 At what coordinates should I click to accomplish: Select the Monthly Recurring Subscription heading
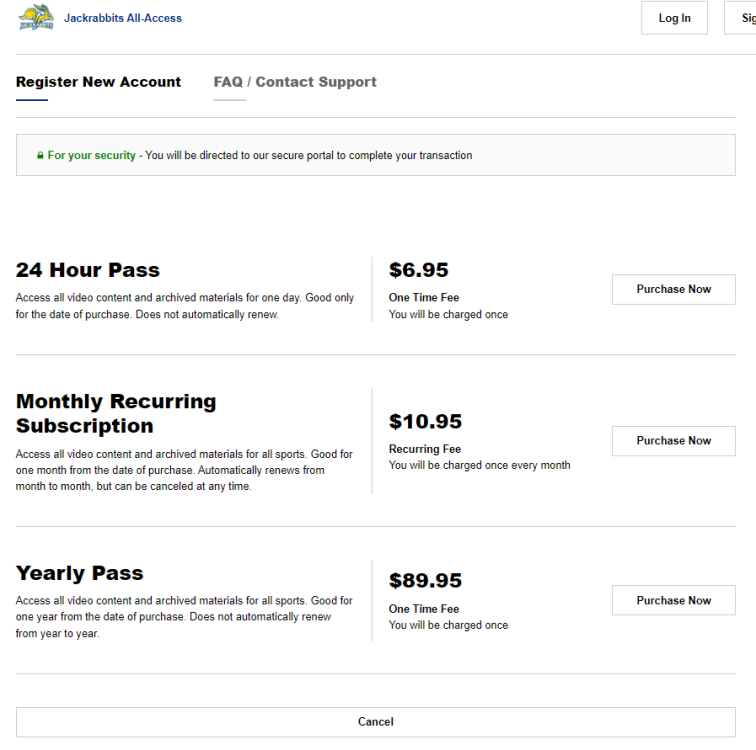click(116, 414)
